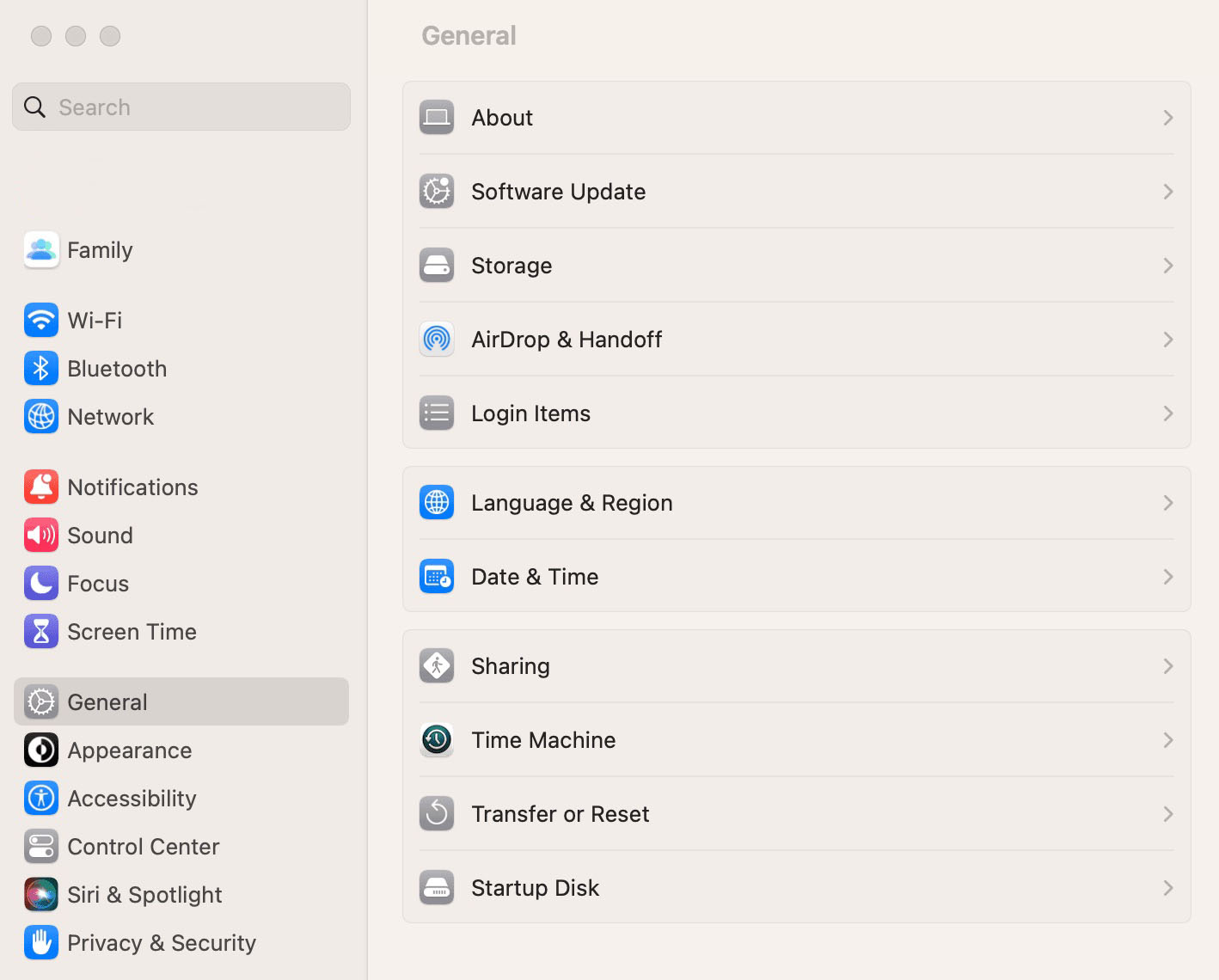The width and height of the screenshot is (1219, 980).
Task: Click the Storage drive icon
Action: coord(437,266)
